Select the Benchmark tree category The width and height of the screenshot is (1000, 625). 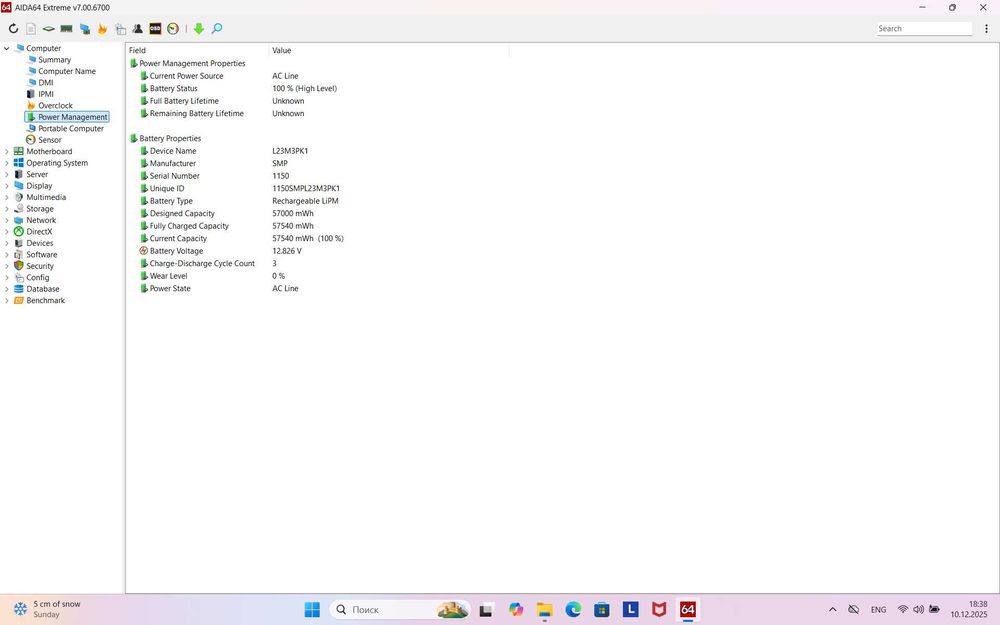click(45, 301)
